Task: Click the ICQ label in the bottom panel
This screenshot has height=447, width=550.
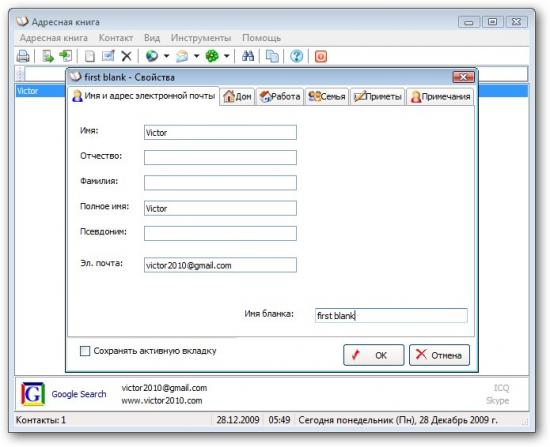Action: pyautogui.click(x=501, y=388)
